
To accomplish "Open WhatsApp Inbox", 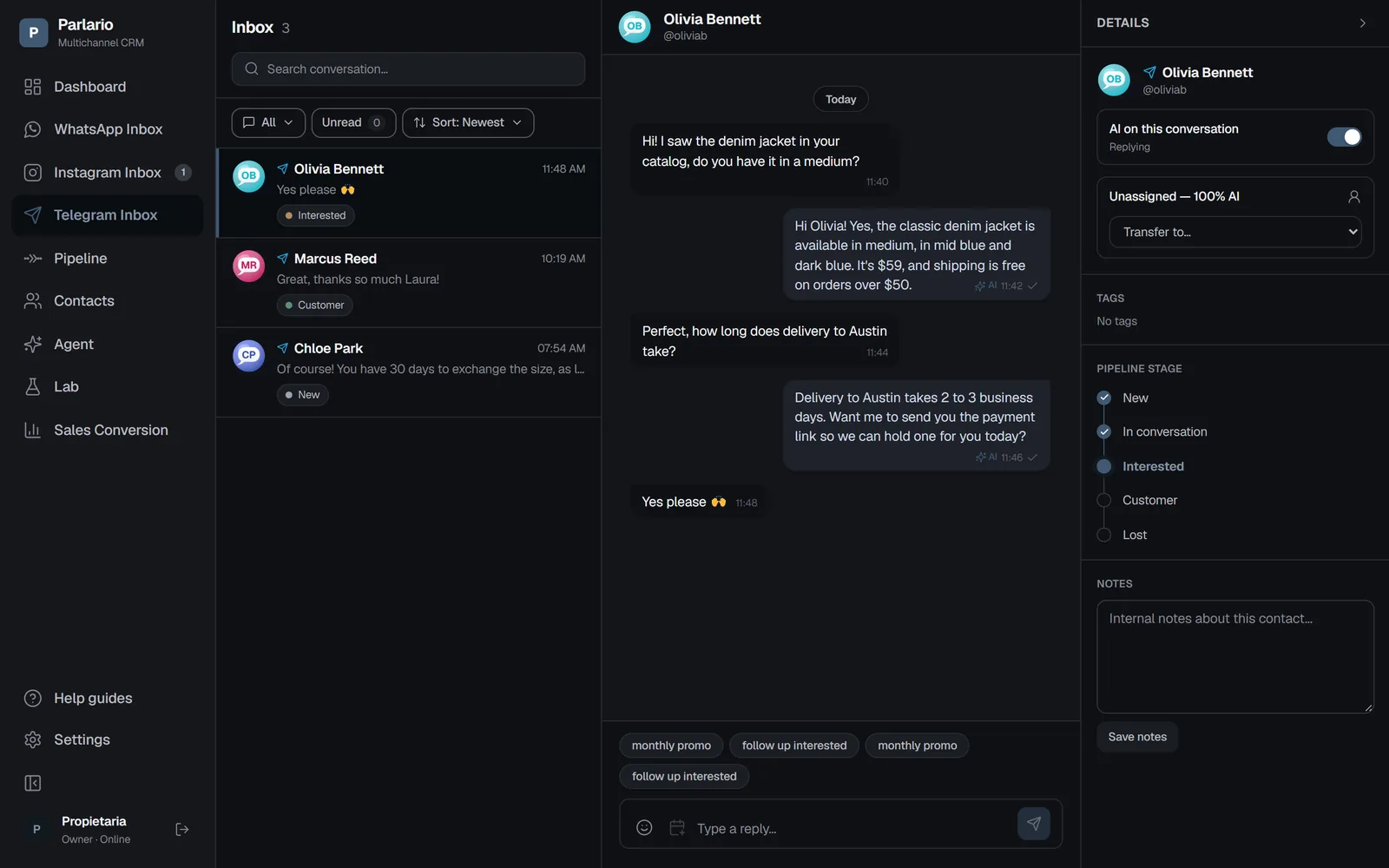I will 107,129.
